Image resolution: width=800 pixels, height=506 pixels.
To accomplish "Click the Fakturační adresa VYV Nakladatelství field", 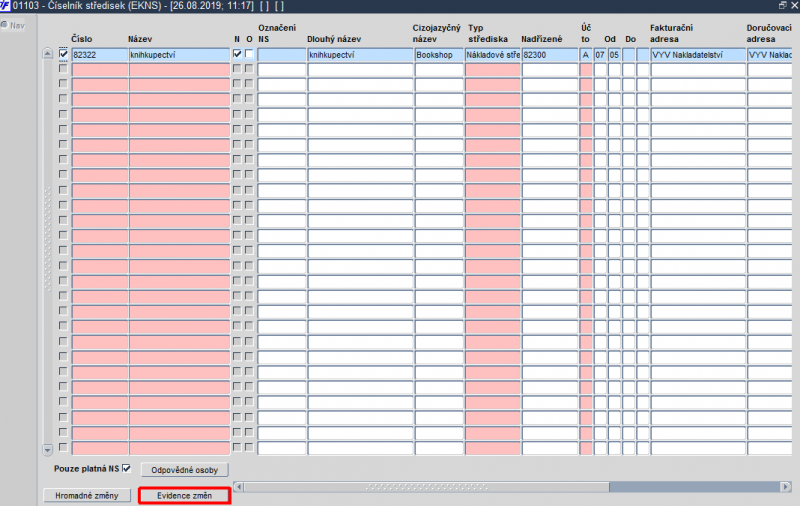I will 697,55.
